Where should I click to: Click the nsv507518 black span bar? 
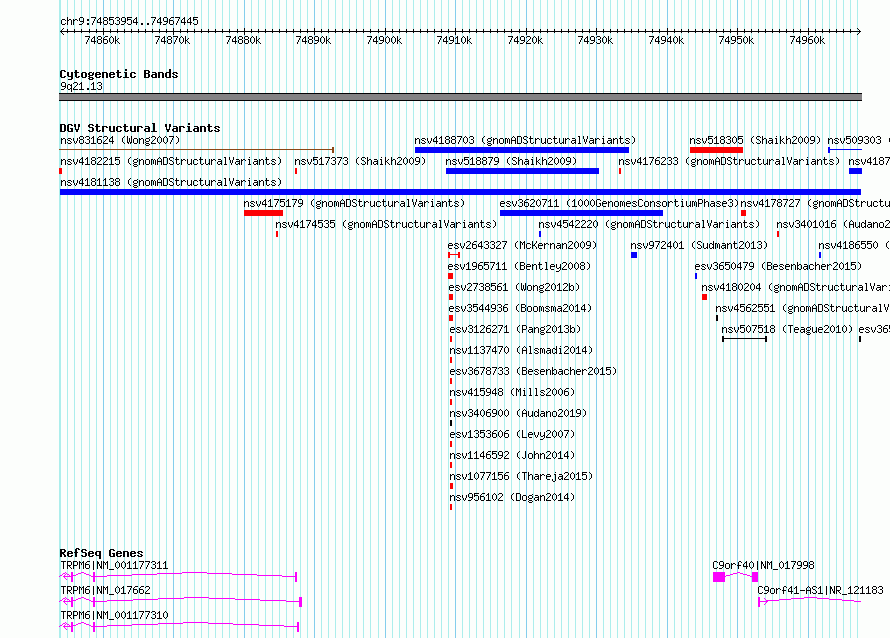click(744, 339)
